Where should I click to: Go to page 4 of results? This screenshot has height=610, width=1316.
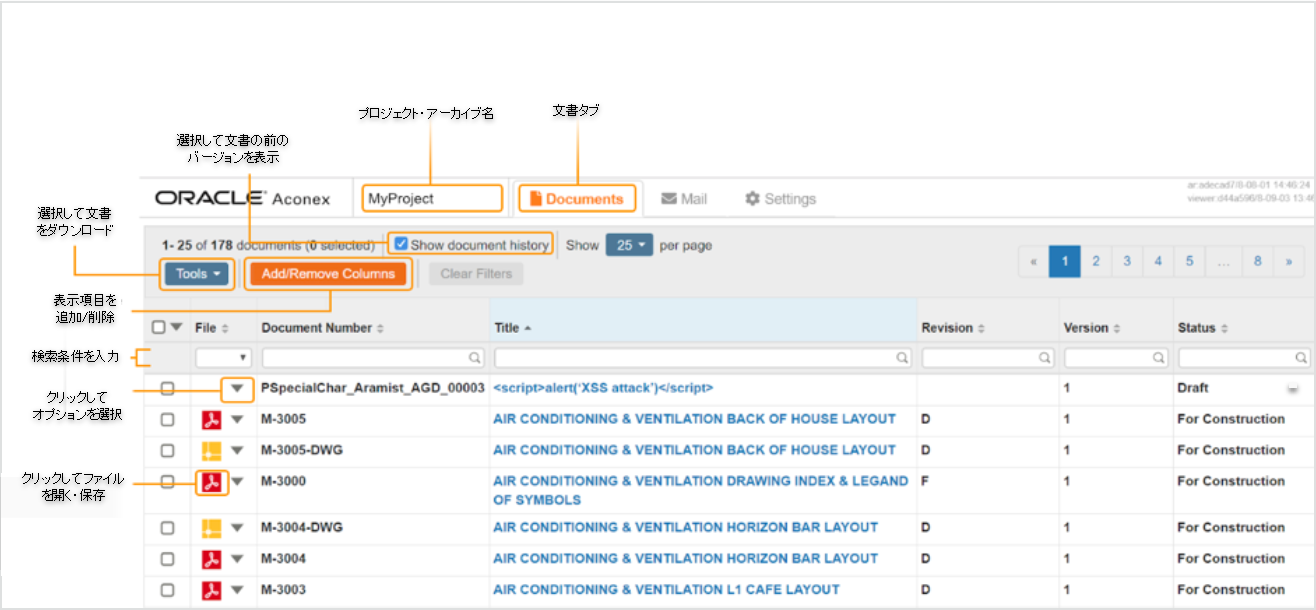1158,261
